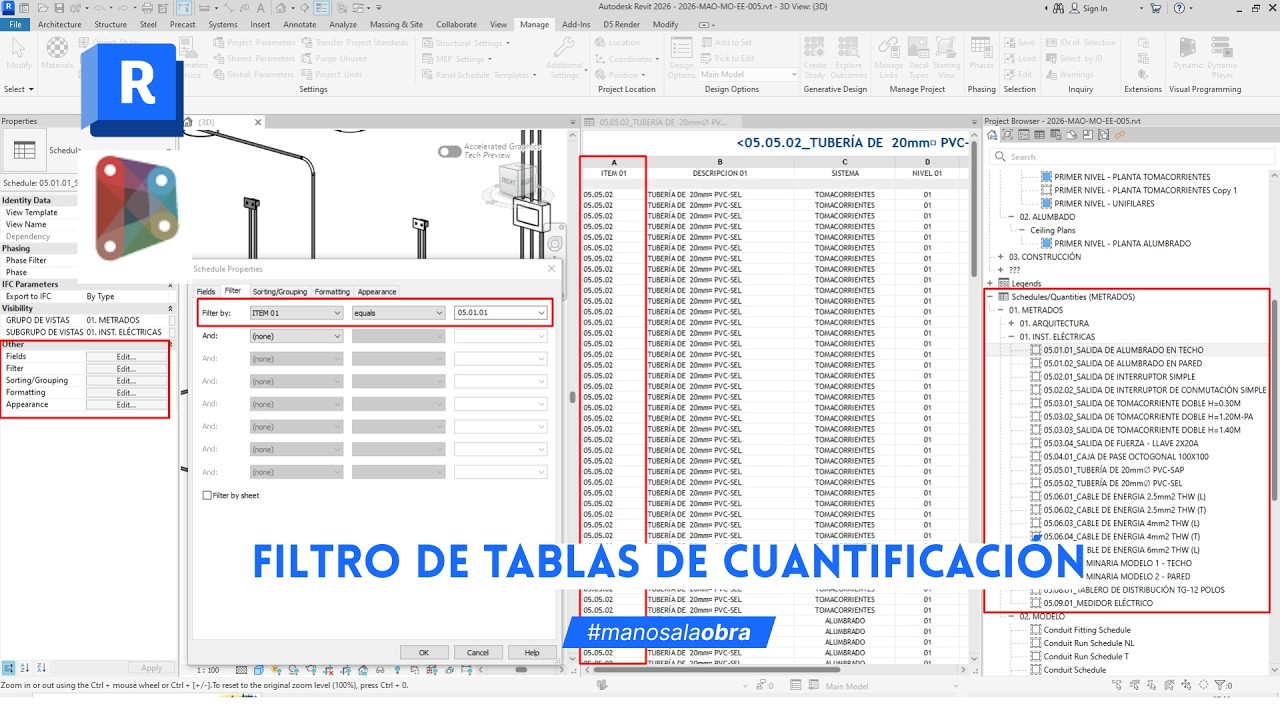Open the Annotate ribbon tab
The width and height of the screenshot is (1280, 720).
[x=300, y=24]
